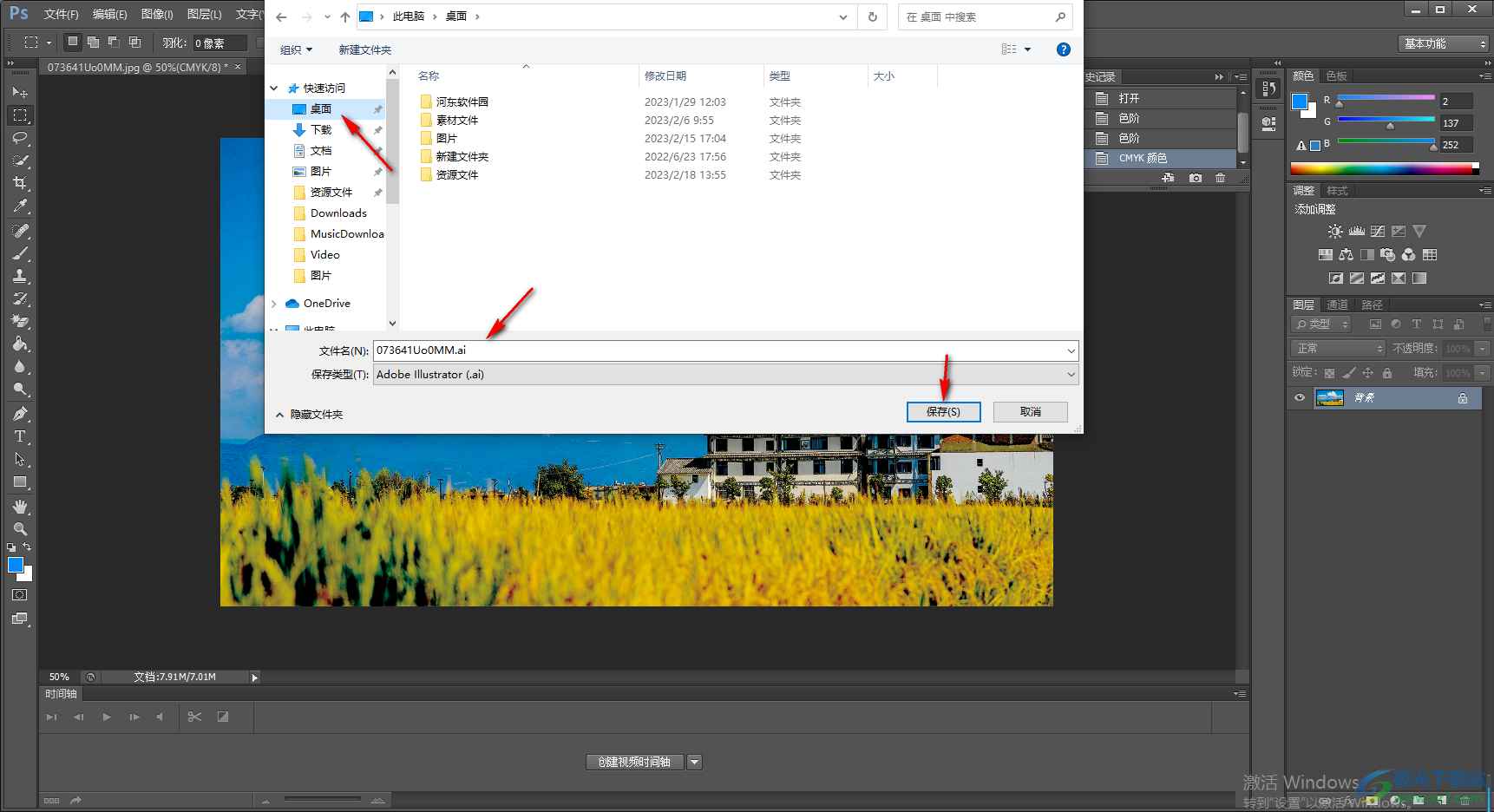Choose New Selection mode in options bar
The height and width of the screenshot is (812, 1494).
(x=73, y=42)
